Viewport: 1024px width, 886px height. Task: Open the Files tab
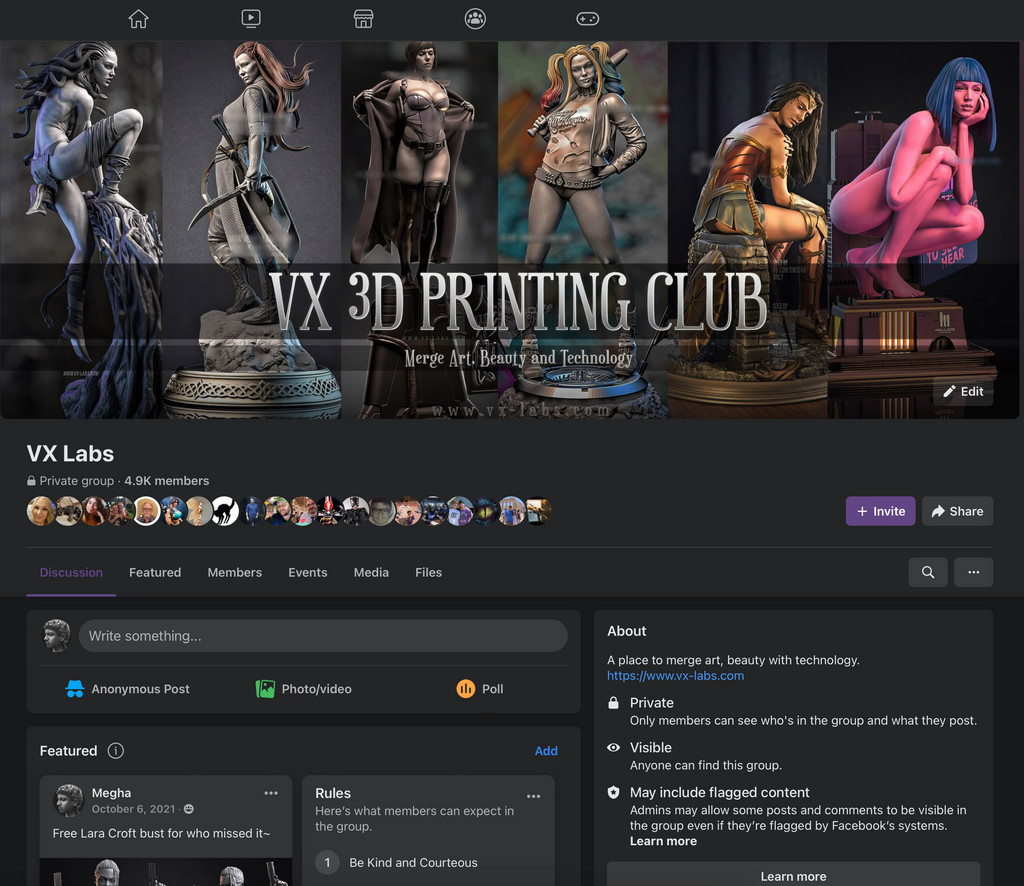tap(428, 573)
